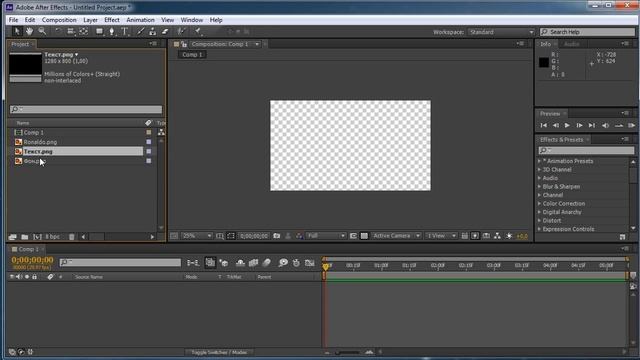Screen dimensions: 640x360
Task: Select the Selection arrow tool
Action: (17, 31)
